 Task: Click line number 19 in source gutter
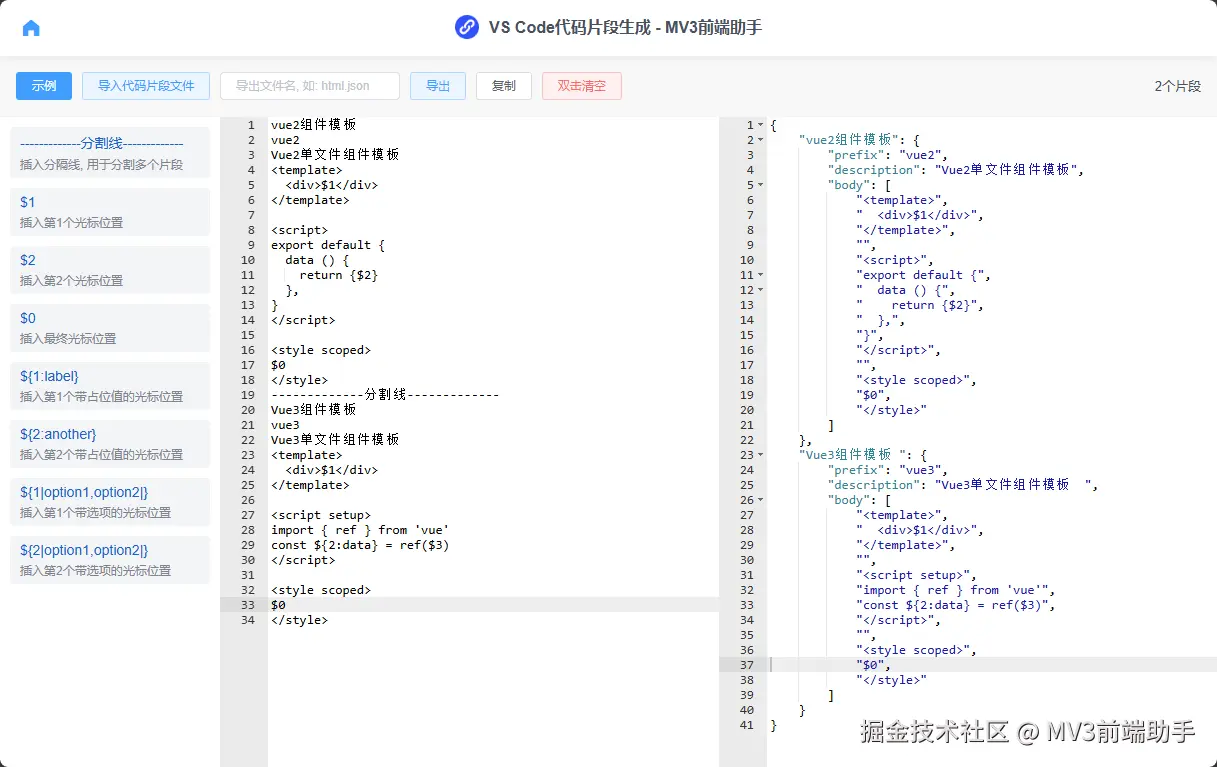247,395
